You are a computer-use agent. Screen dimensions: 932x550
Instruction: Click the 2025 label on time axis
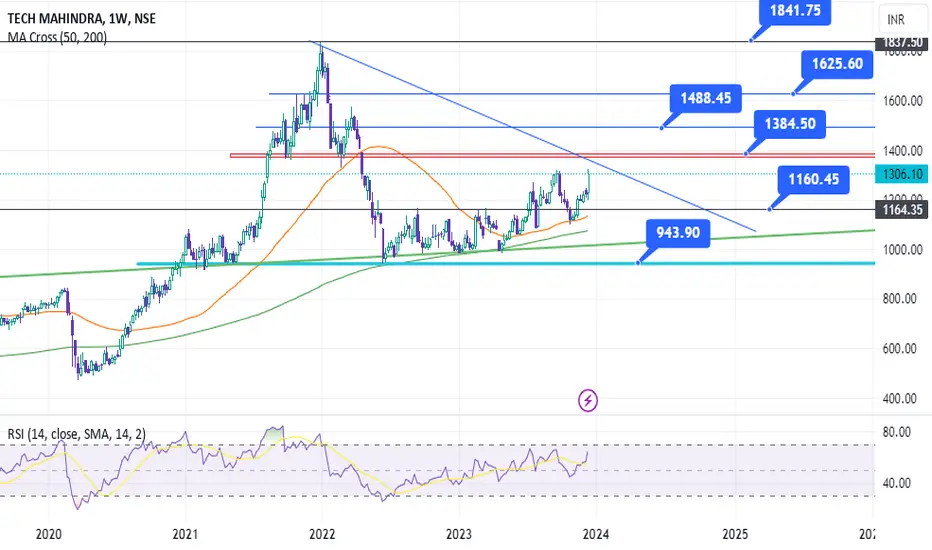735,535
